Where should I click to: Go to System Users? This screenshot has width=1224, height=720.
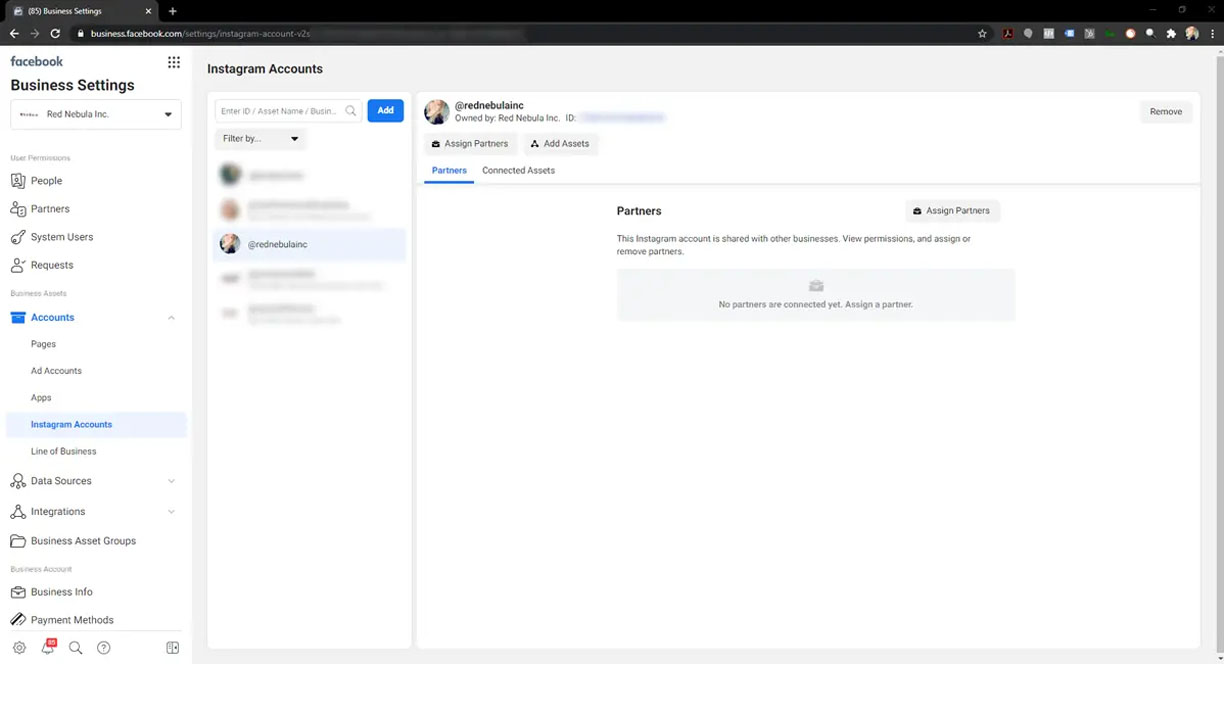[61, 237]
